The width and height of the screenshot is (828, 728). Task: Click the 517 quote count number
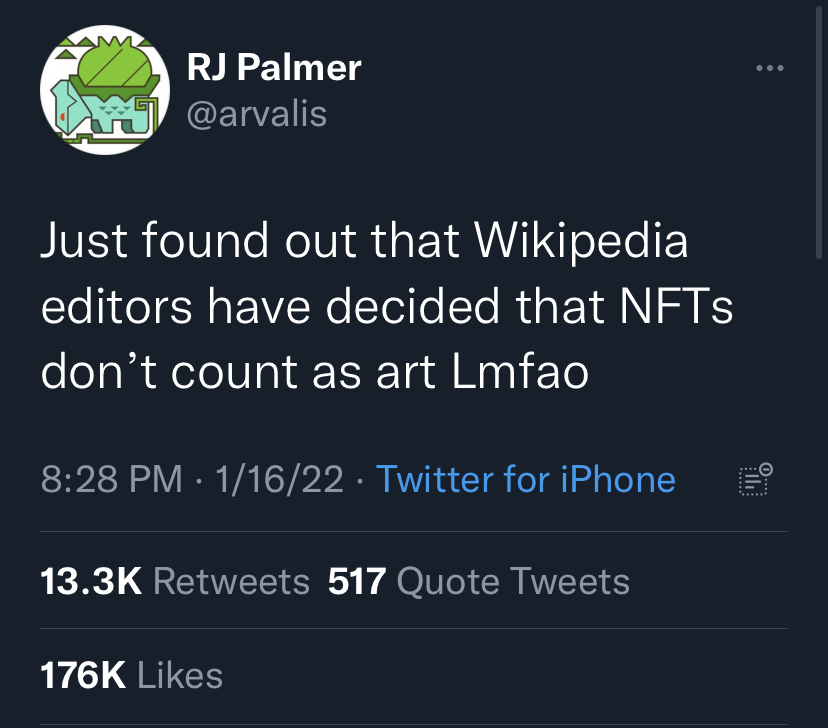coord(357,581)
